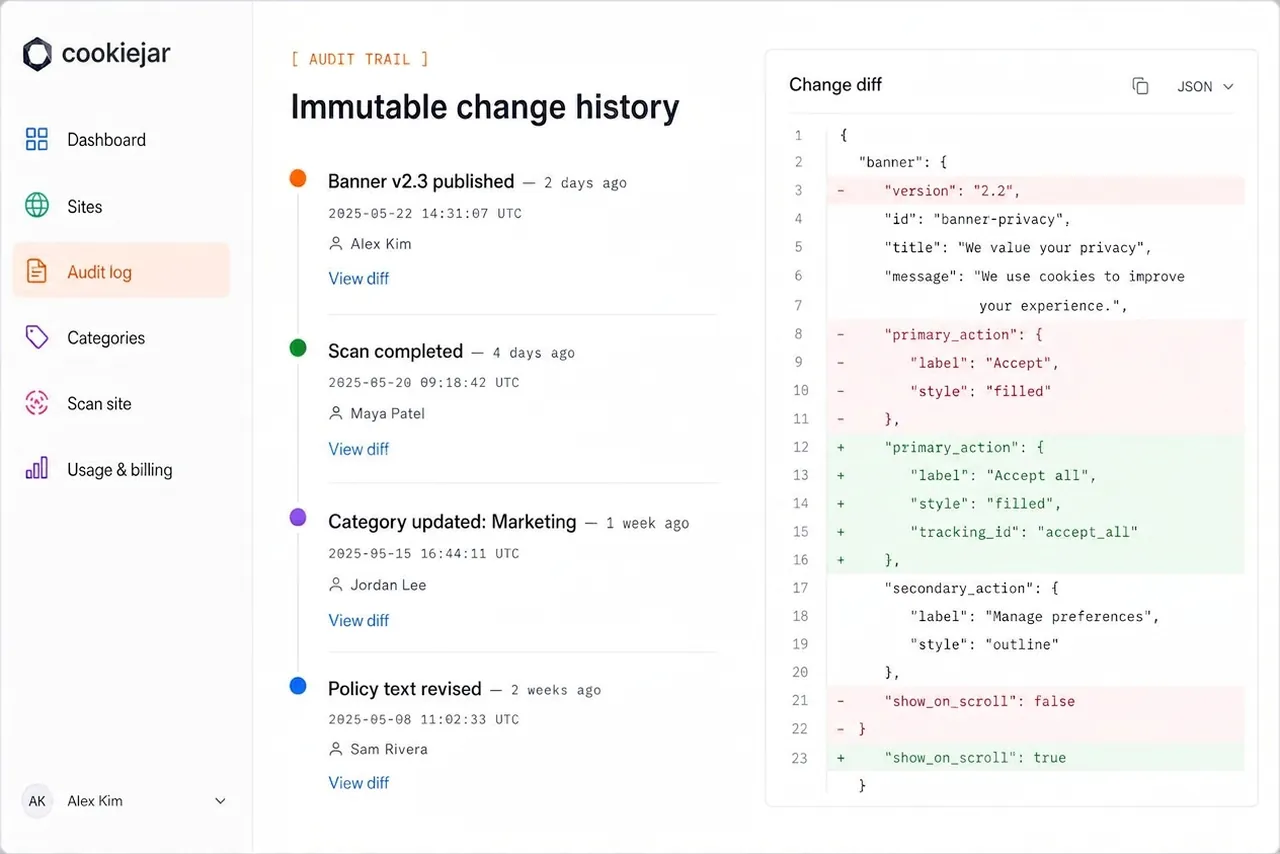Click the added line "label": "Accept all"

(x=1035, y=476)
